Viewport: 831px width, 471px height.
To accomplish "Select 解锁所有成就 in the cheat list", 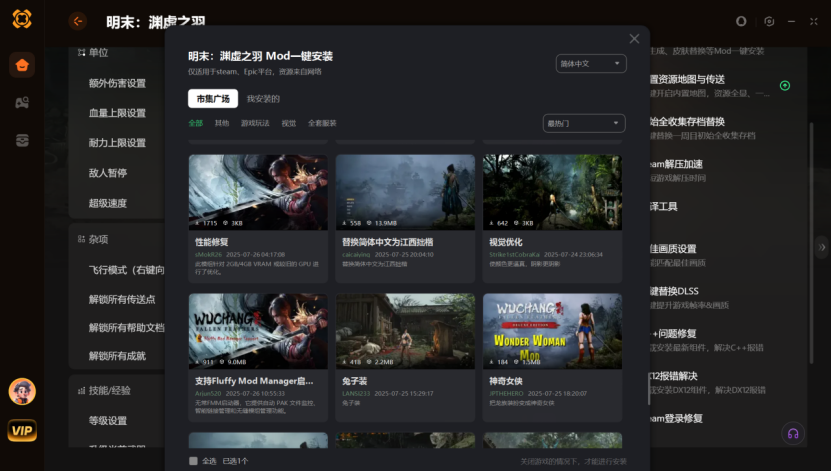I will pyautogui.click(x=117, y=356).
